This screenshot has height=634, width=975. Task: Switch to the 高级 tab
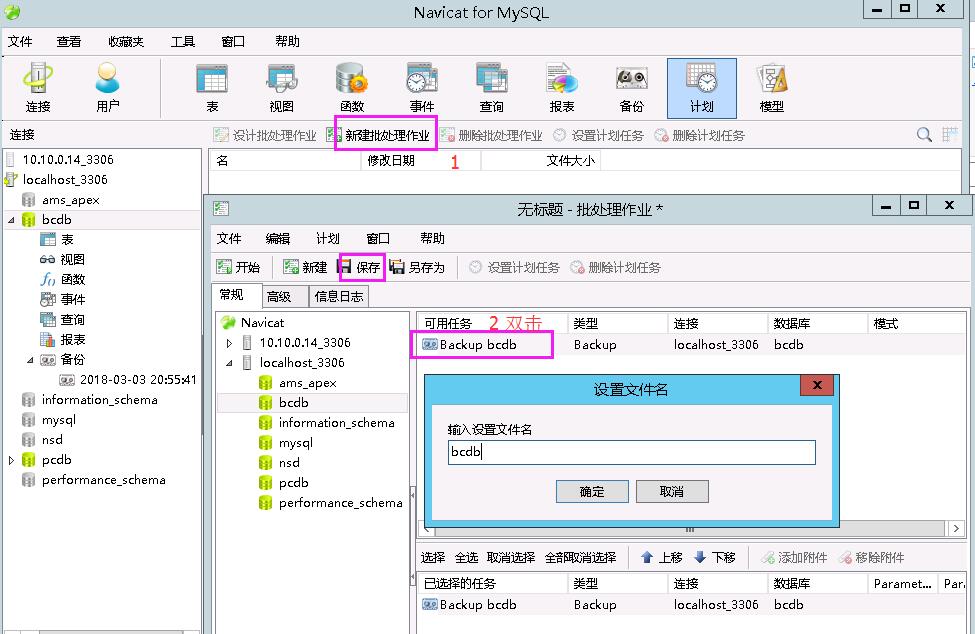(279, 296)
